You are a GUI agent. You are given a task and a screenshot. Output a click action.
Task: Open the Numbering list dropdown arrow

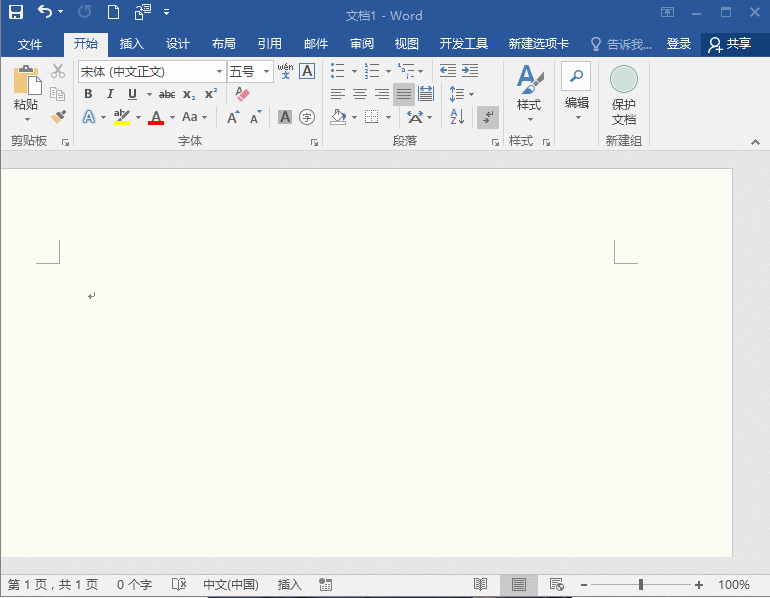click(x=388, y=71)
